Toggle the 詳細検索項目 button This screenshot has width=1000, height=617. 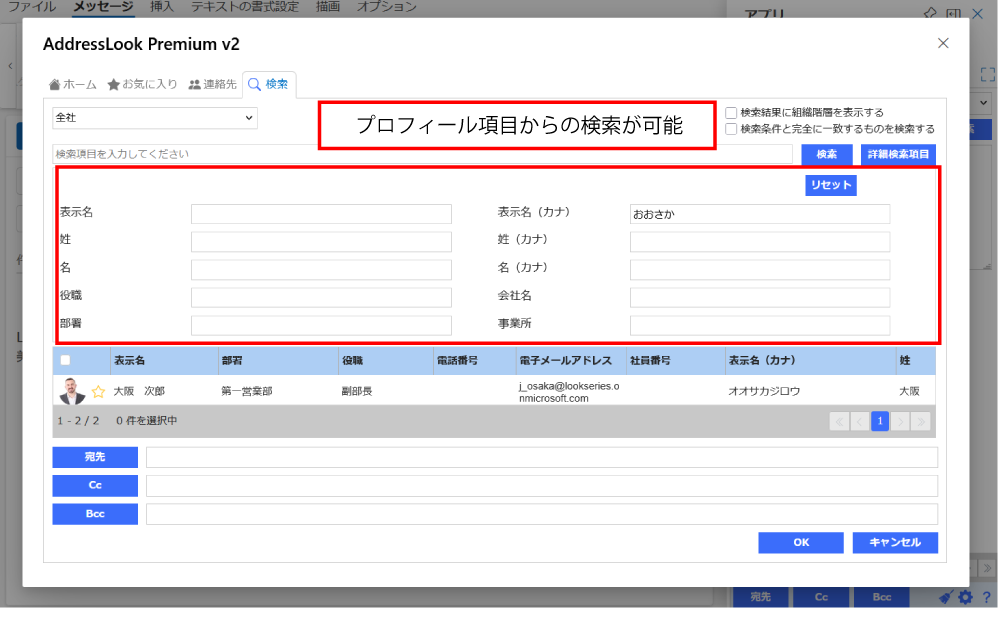(x=898, y=154)
